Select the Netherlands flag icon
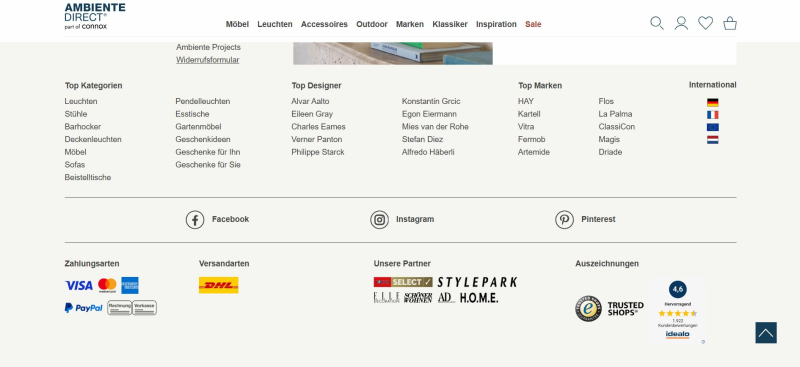800x367 pixels. (x=712, y=139)
